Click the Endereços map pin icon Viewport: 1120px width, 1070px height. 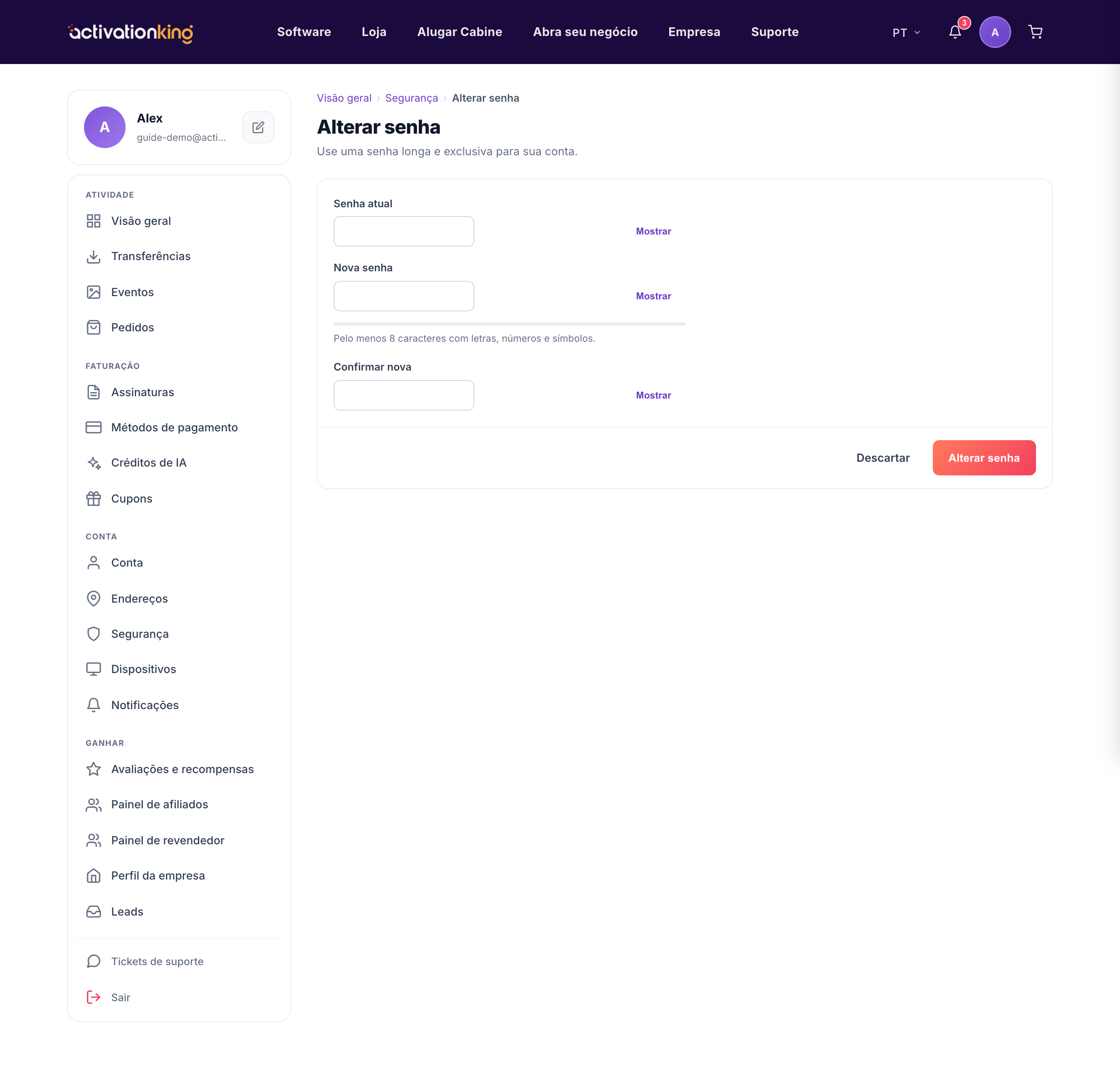[94, 598]
